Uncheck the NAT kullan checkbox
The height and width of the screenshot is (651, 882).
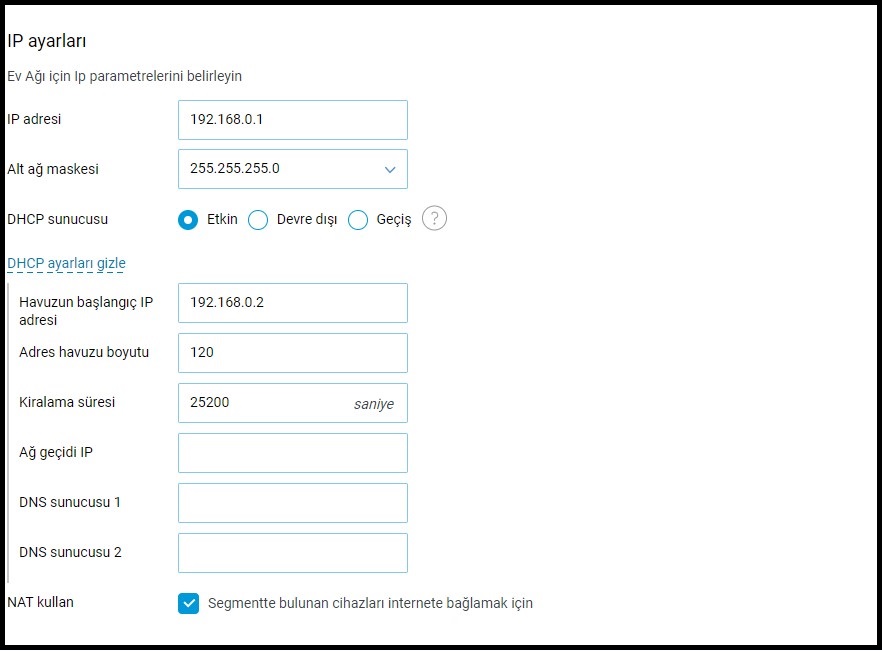(x=189, y=603)
